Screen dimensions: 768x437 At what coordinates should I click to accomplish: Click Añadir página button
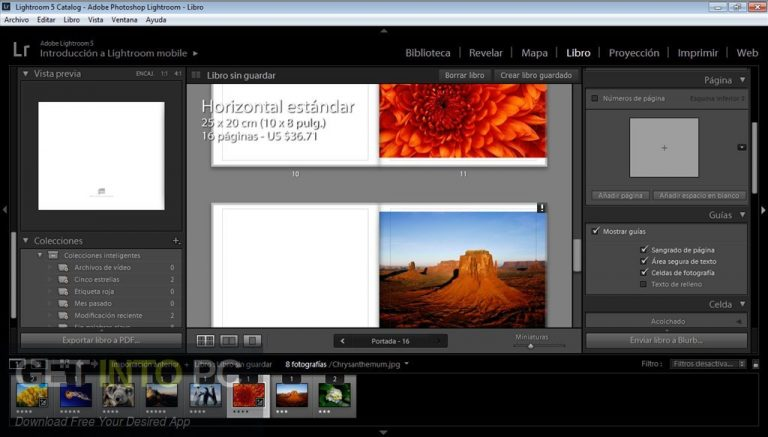(x=620, y=195)
